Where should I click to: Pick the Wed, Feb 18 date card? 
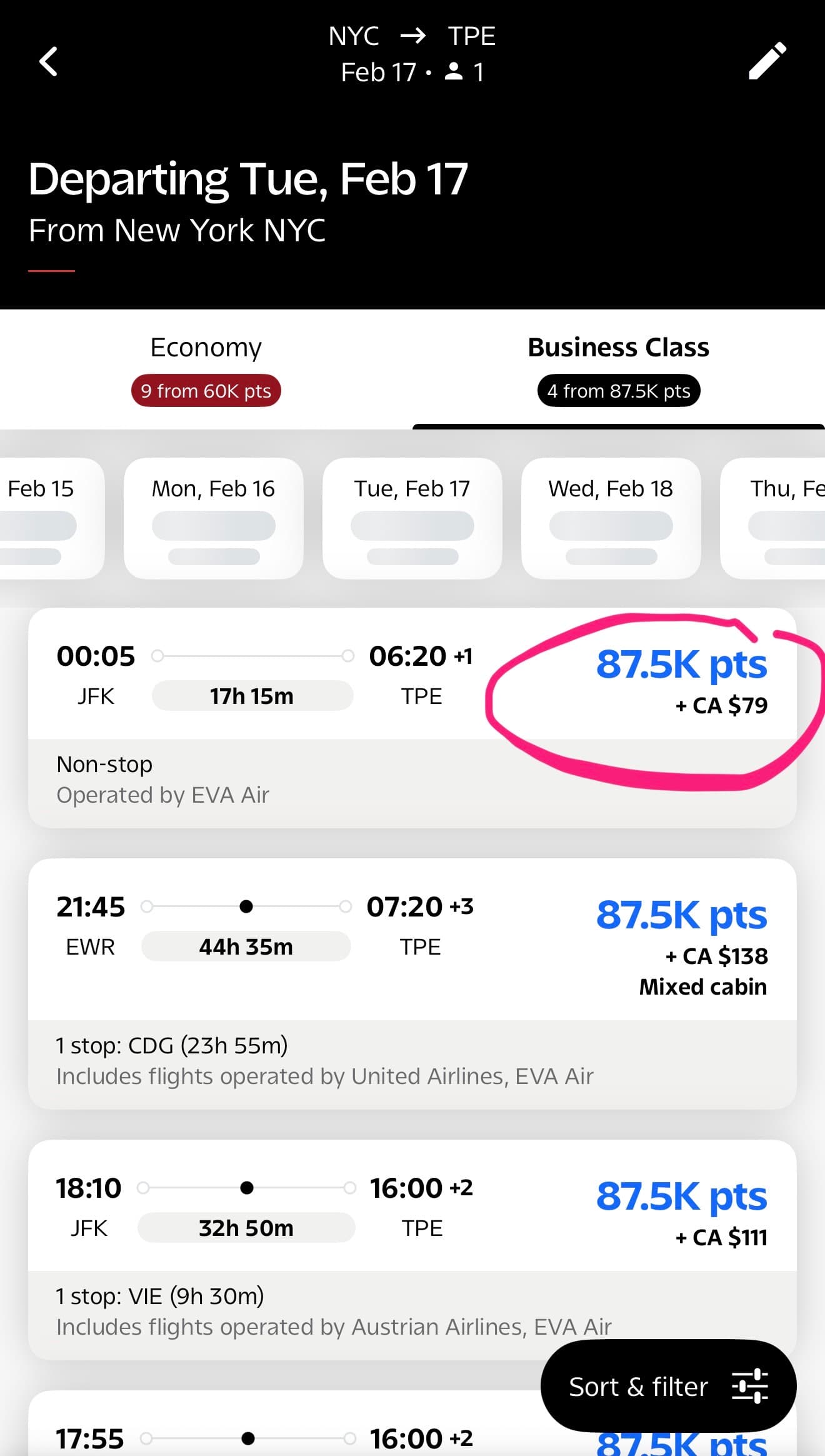pos(611,518)
